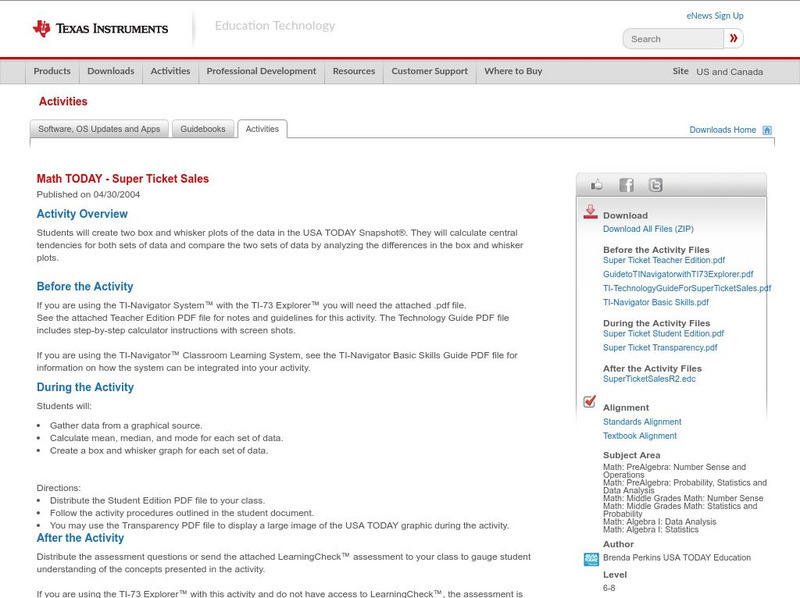Open the Products menu
The image size is (800, 598).
[52, 71]
